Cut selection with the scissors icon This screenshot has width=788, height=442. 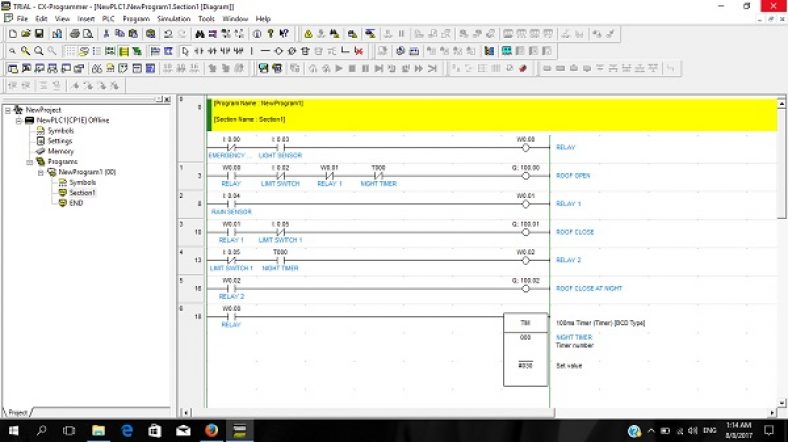[x=106, y=34]
